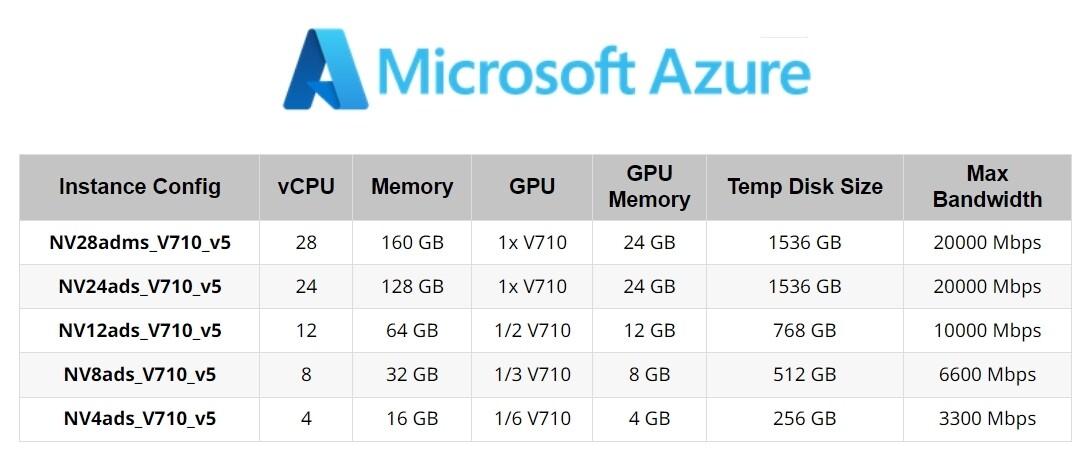Image resolution: width=1090 pixels, height=472 pixels.
Task: Click the Azure triangular logo icon
Action: (x=326, y=69)
